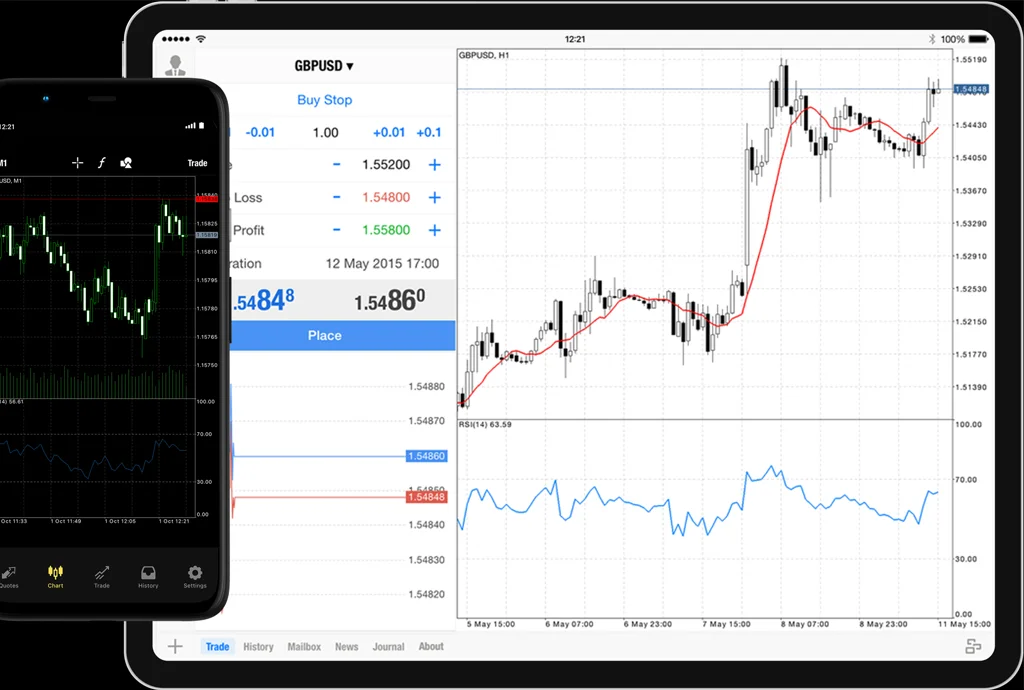Decrease Take Profit 1.55800 with minus
Image resolution: width=1024 pixels, height=690 pixels.
point(336,230)
